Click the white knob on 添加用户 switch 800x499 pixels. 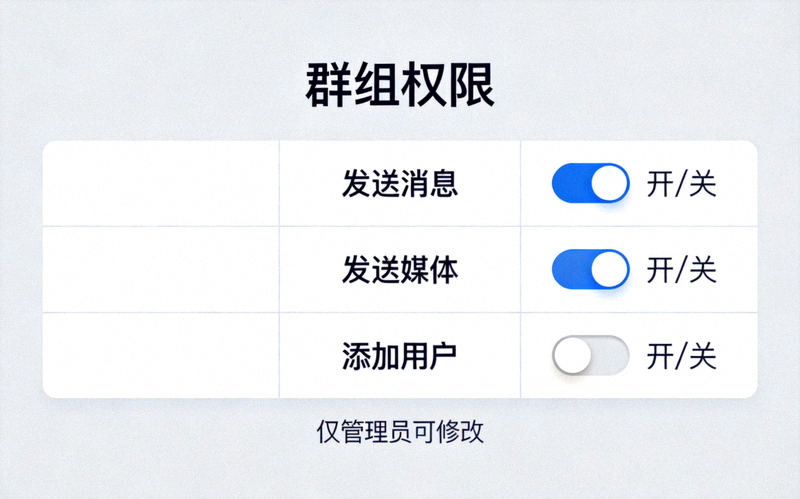tap(572, 355)
